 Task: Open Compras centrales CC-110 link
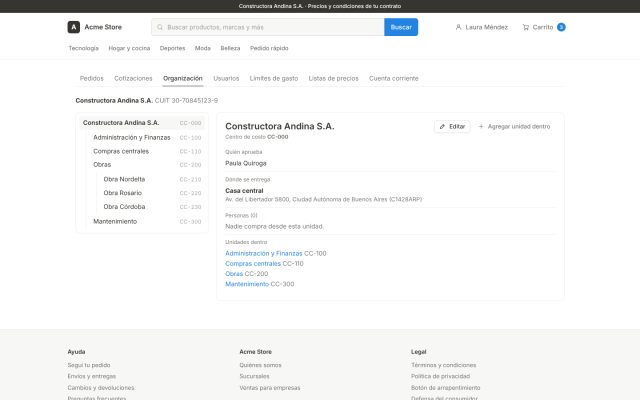253,264
